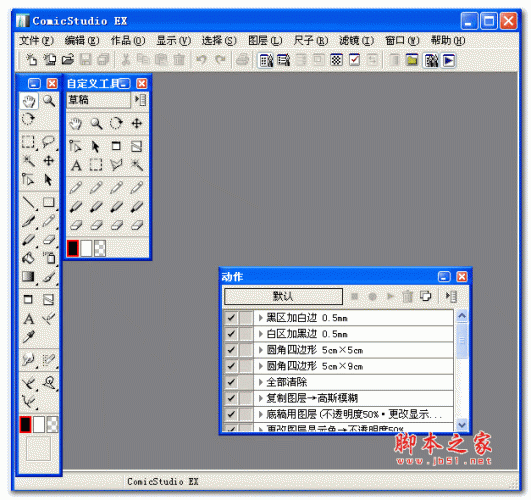Open the 帮助(H) menu

click(448, 41)
